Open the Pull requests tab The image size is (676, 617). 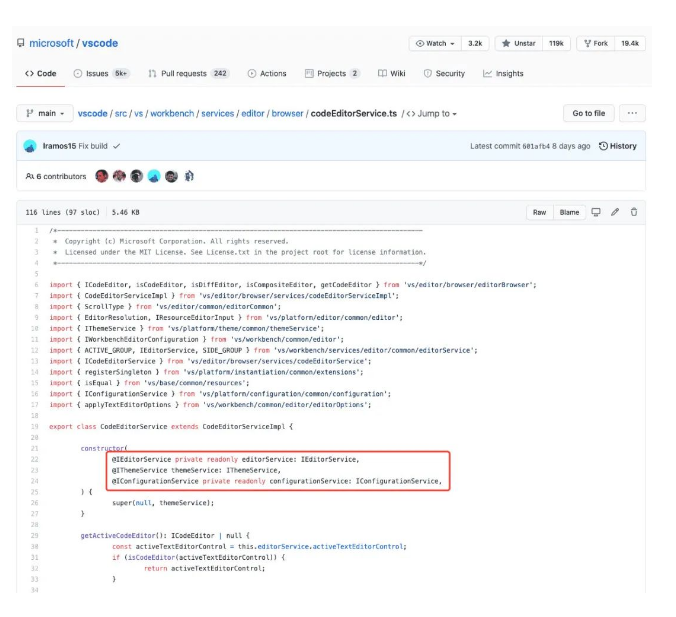click(x=188, y=73)
